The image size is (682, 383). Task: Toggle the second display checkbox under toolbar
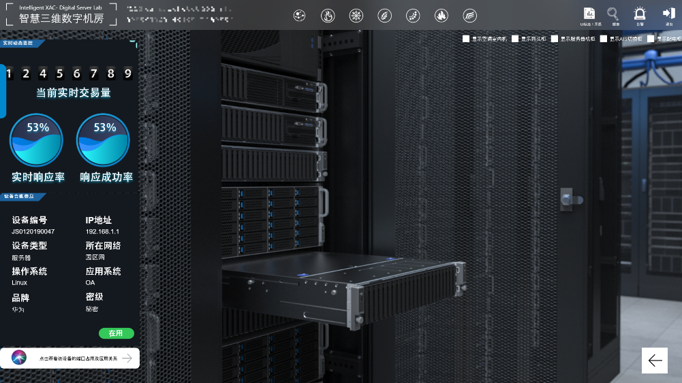[515, 39]
